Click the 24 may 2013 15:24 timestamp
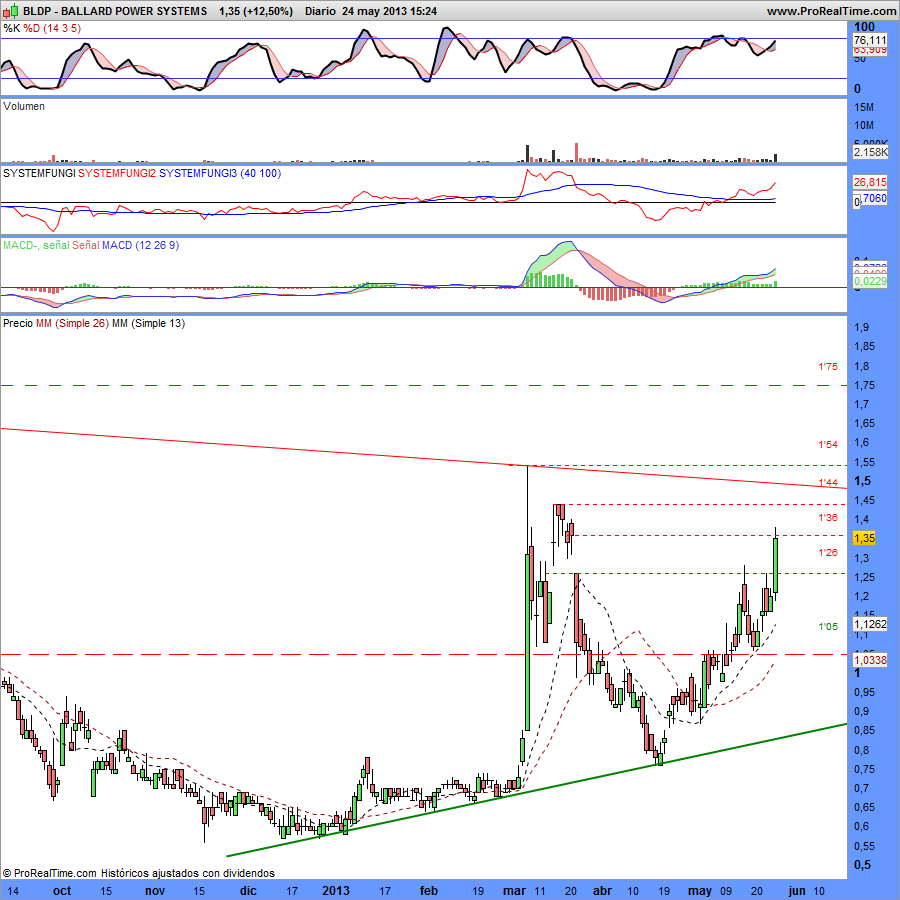The width and height of the screenshot is (900, 900). pos(389,11)
